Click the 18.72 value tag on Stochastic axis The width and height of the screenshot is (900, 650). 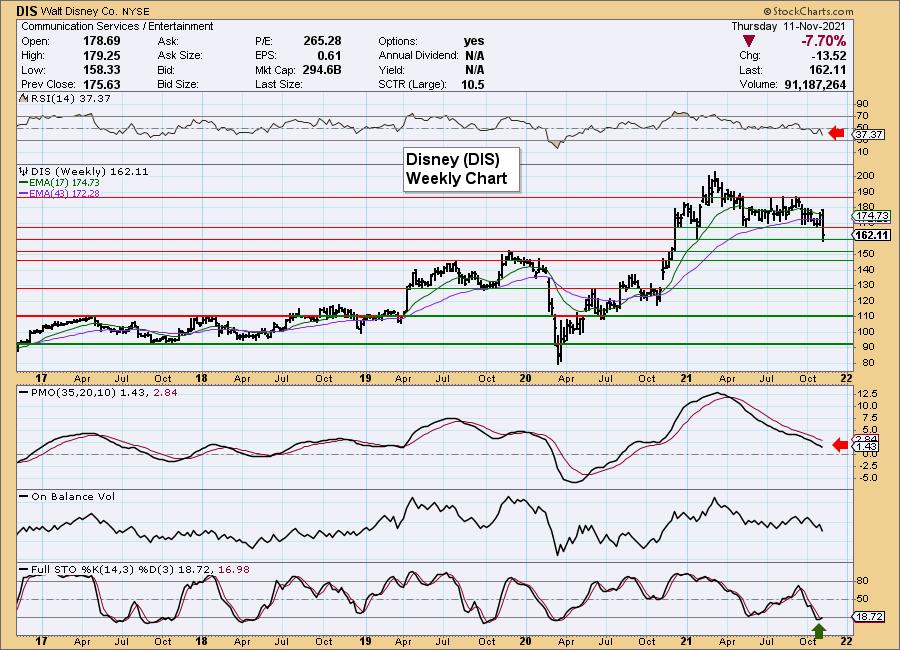pyautogui.click(x=868, y=617)
